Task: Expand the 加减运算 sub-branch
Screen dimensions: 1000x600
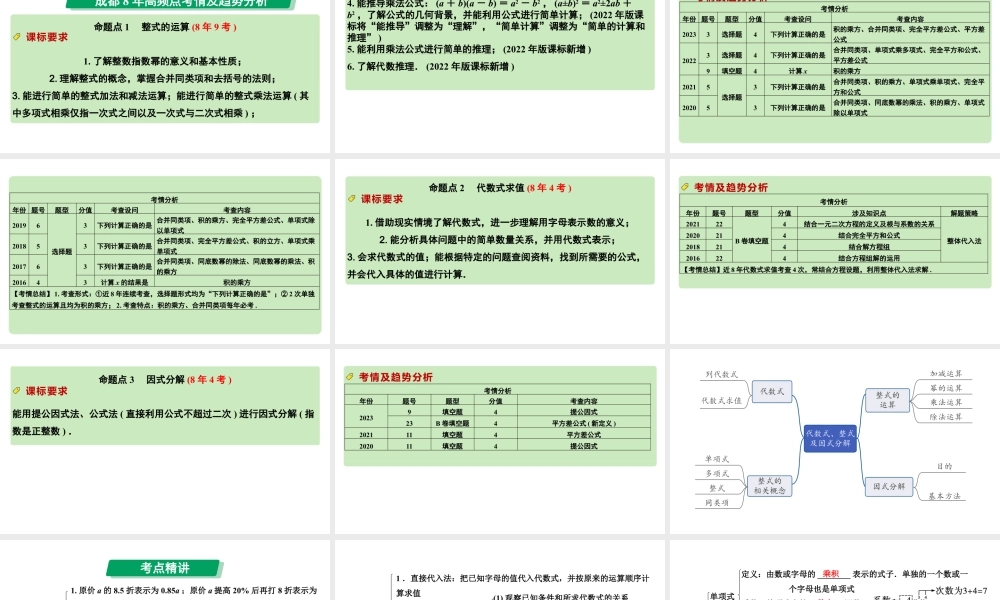Action: (x=947, y=373)
